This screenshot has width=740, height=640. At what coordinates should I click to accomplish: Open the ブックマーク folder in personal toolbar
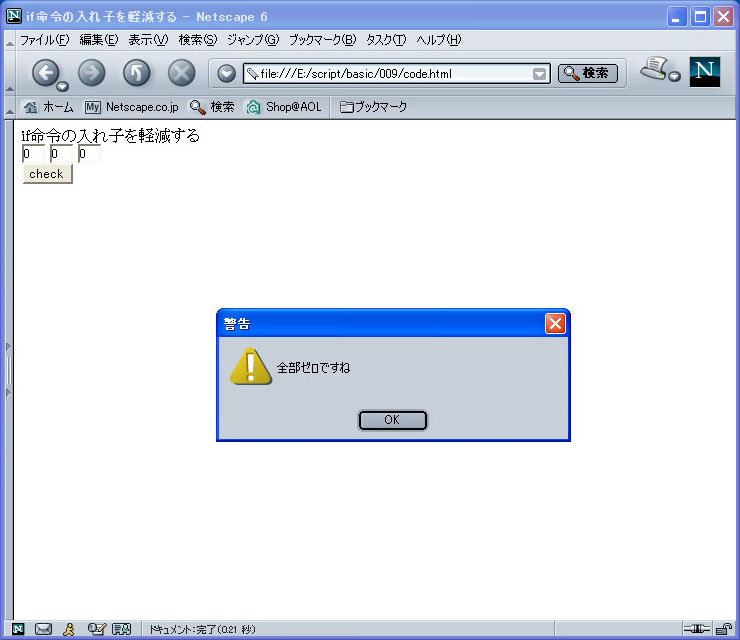coord(373,107)
